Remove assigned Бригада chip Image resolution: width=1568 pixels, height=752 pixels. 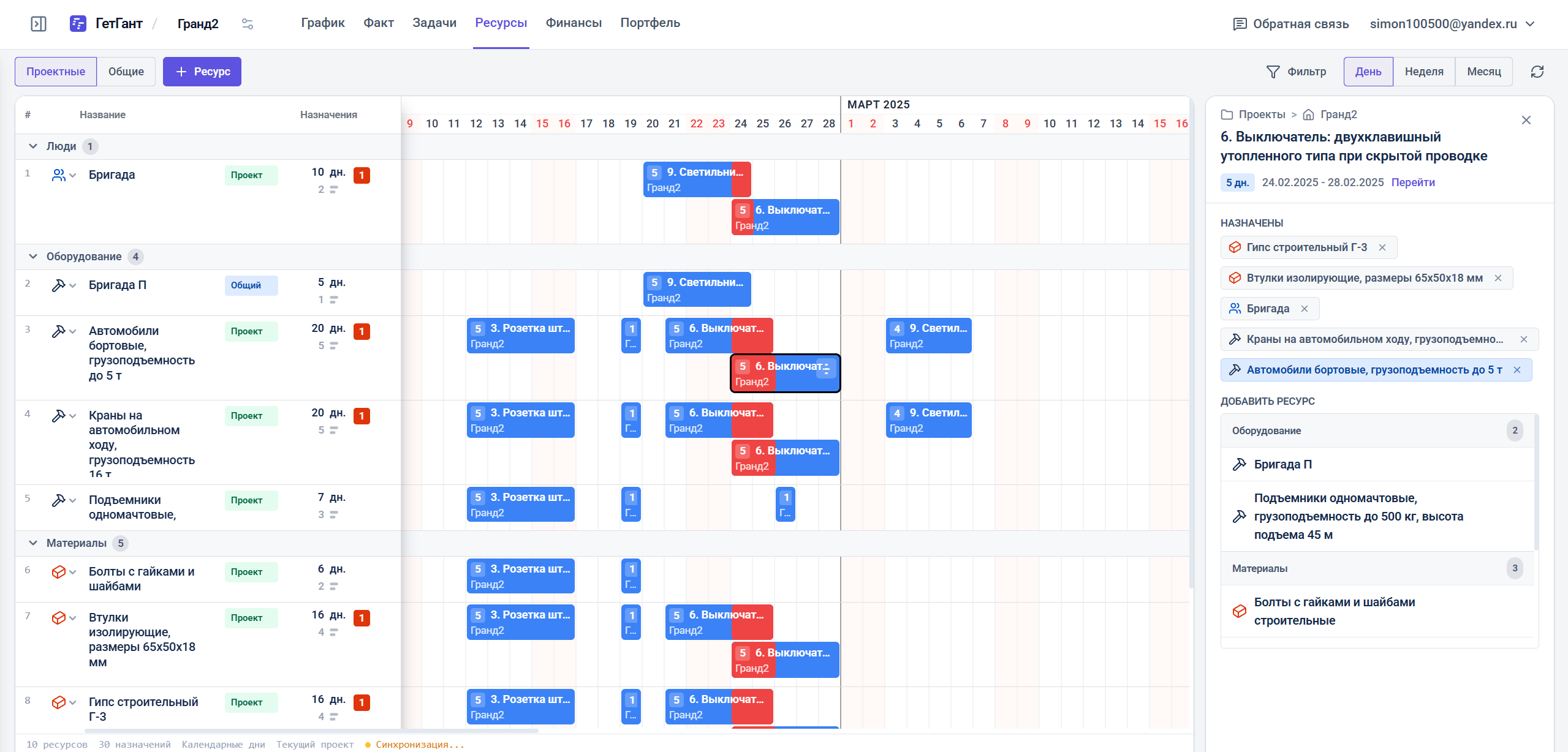(x=1305, y=309)
